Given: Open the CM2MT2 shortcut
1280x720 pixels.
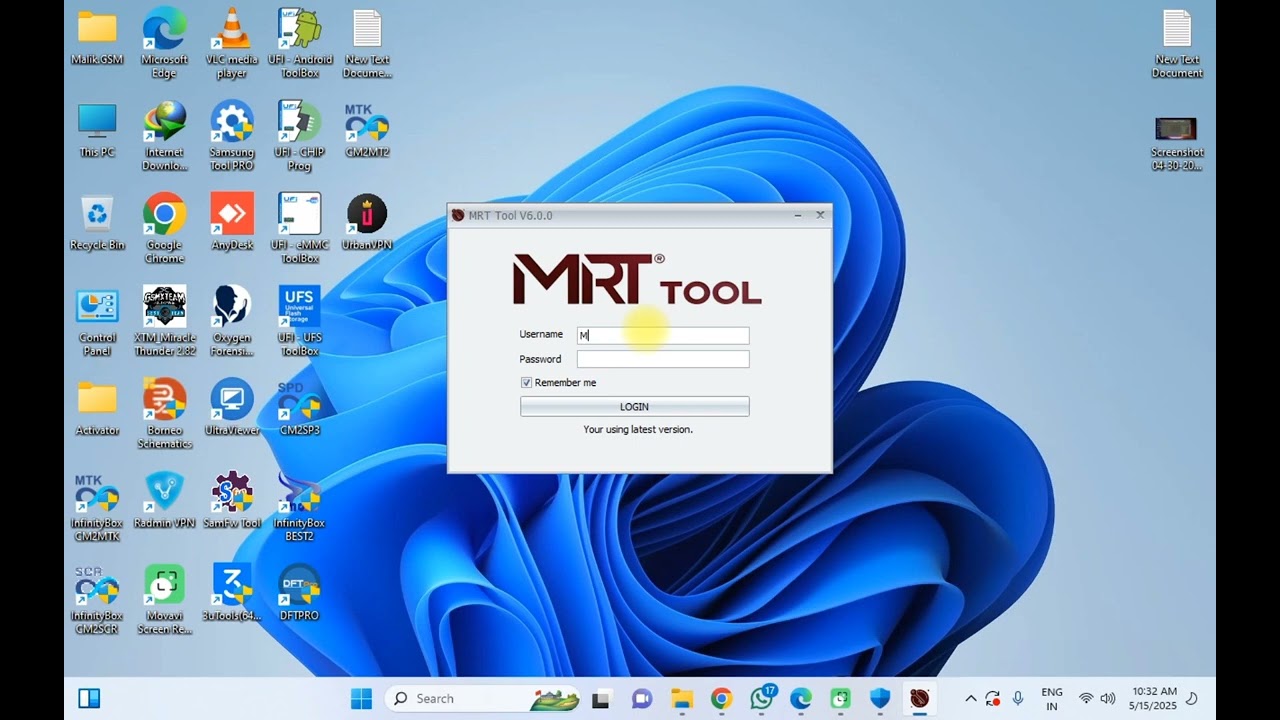Looking at the screenshot, I should pyautogui.click(x=367, y=131).
